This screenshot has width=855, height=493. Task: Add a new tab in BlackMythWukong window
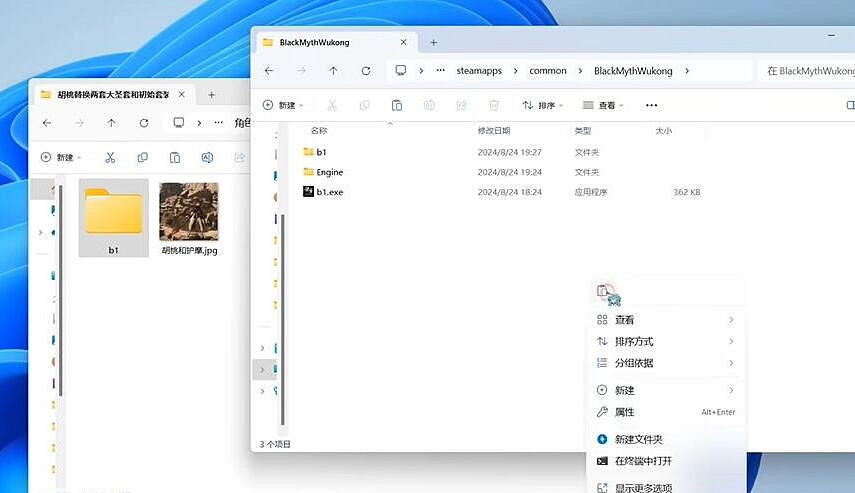[x=433, y=43]
